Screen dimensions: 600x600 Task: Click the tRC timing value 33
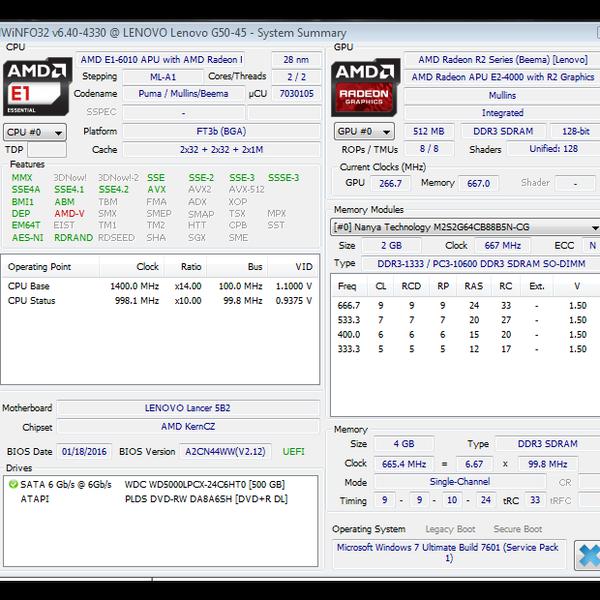click(x=535, y=501)
